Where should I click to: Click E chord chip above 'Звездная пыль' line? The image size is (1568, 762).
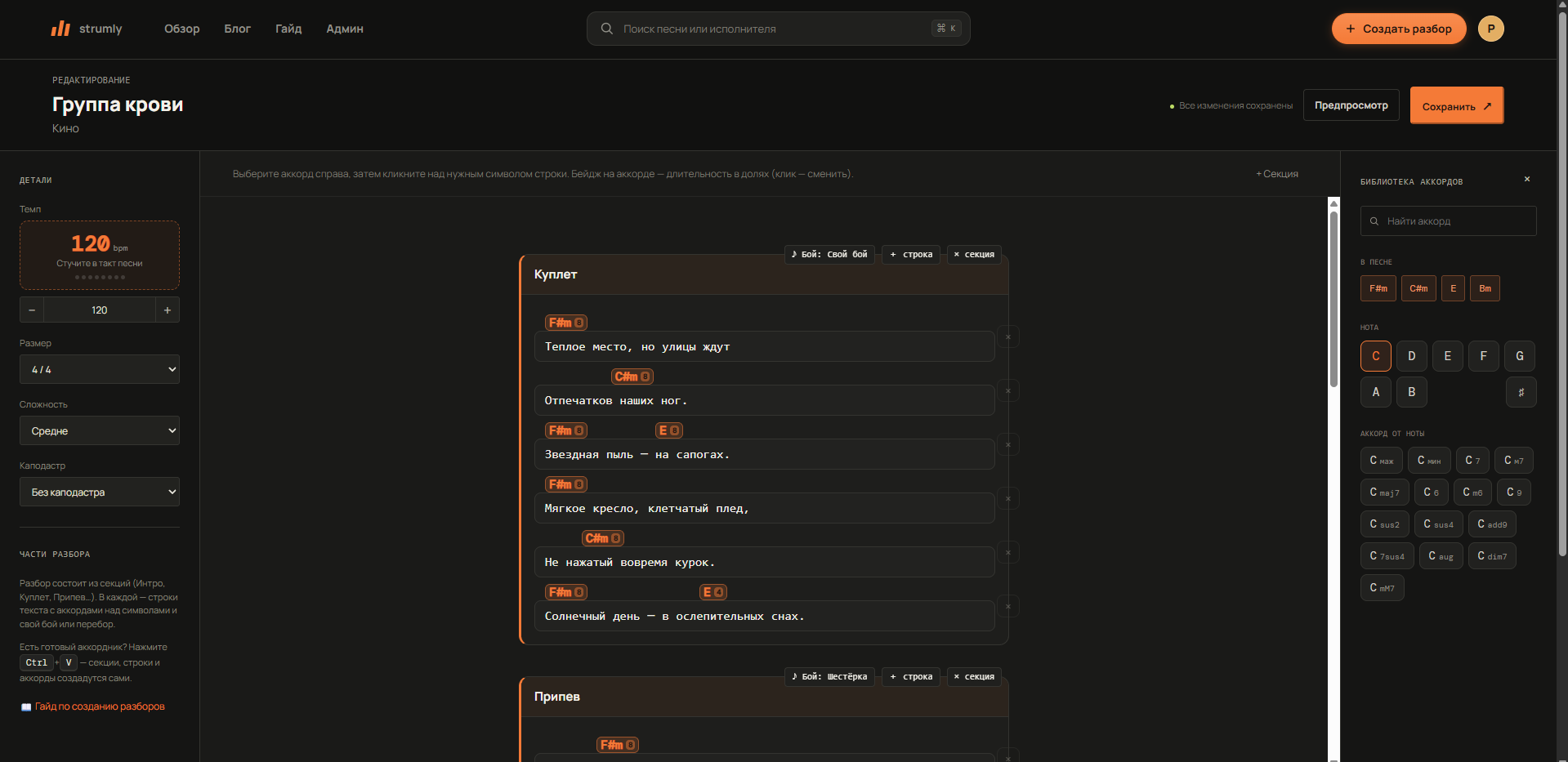669,430
